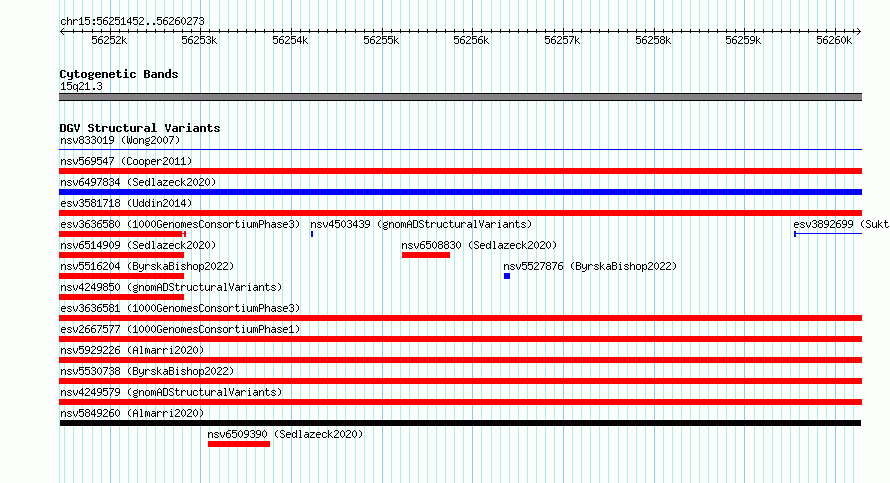Open nsv6497834 (Sedlazeck2020) variant label
890x483 pixels.
tap(138, 182)
